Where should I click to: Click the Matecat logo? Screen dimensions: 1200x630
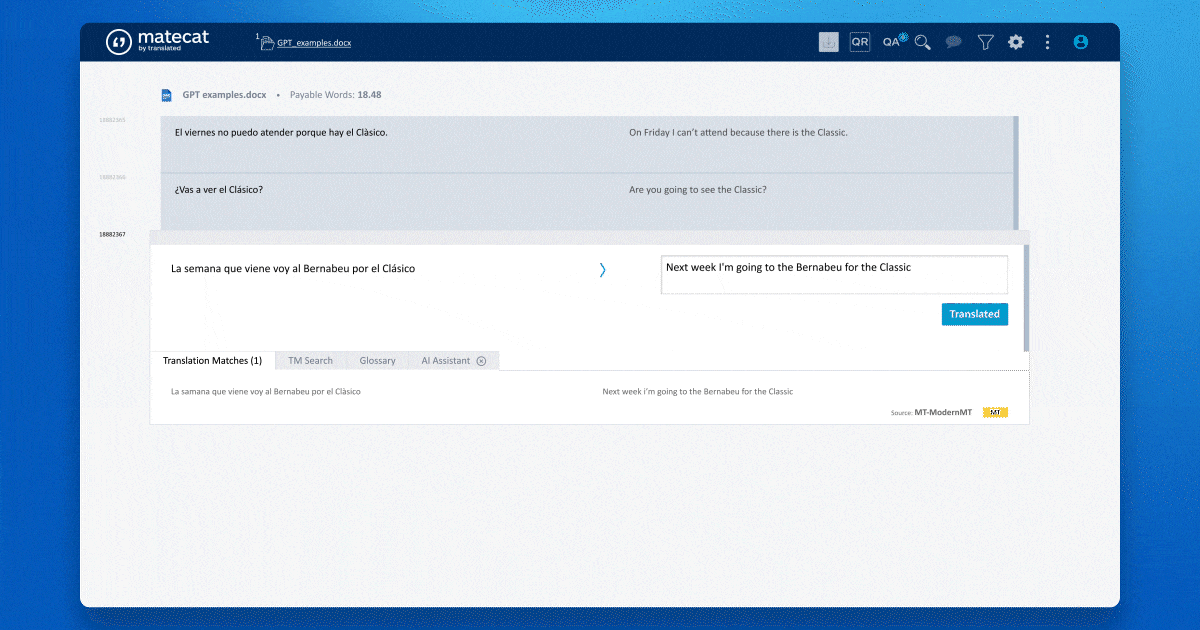point(157,41)
